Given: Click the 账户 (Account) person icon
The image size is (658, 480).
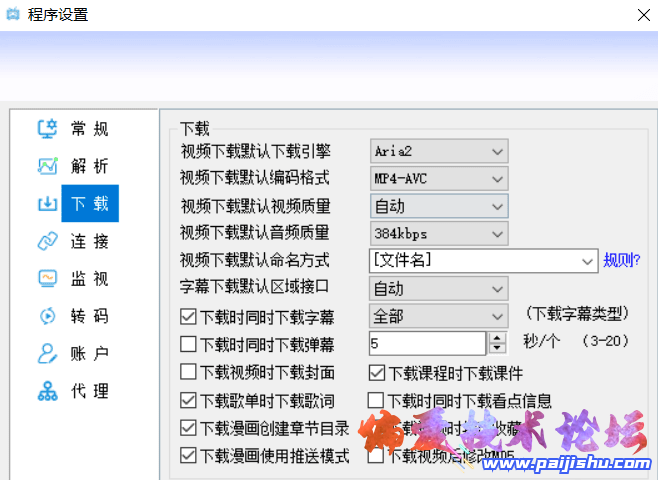Looking at the screenshot, I should click(x=47, y=353).
